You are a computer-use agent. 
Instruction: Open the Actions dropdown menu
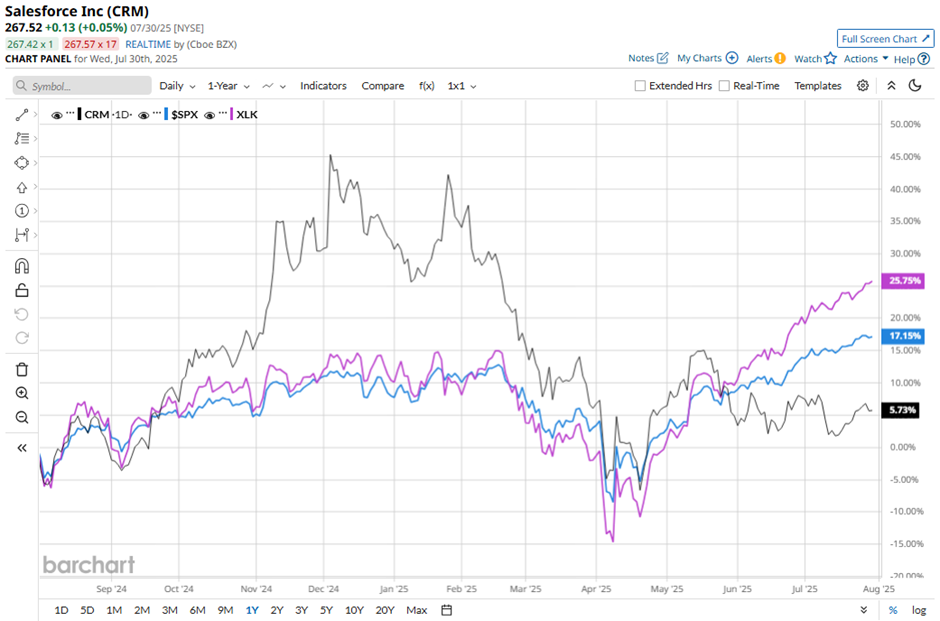[866, 59]
